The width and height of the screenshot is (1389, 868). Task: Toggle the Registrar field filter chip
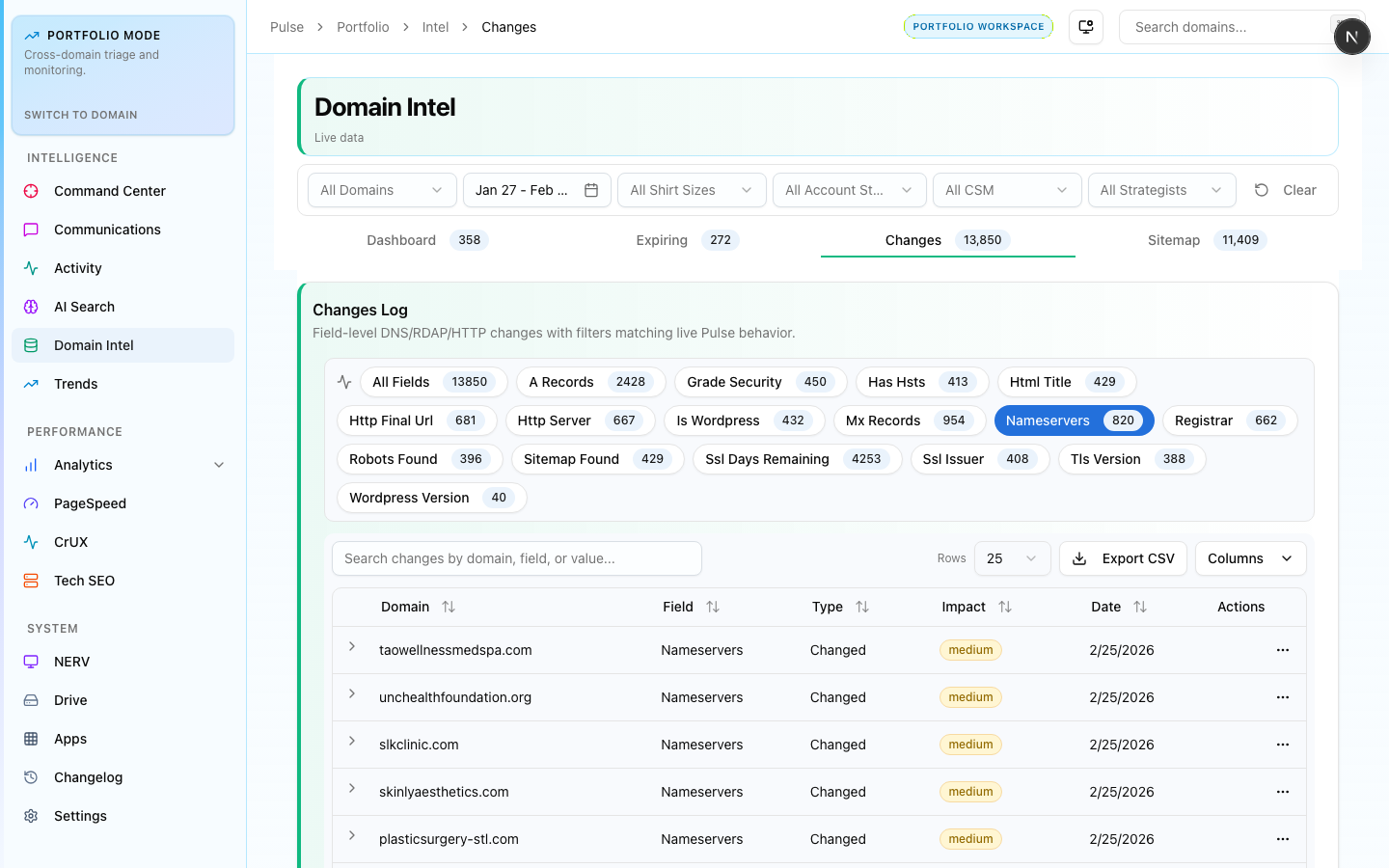tap(1229, 420)
